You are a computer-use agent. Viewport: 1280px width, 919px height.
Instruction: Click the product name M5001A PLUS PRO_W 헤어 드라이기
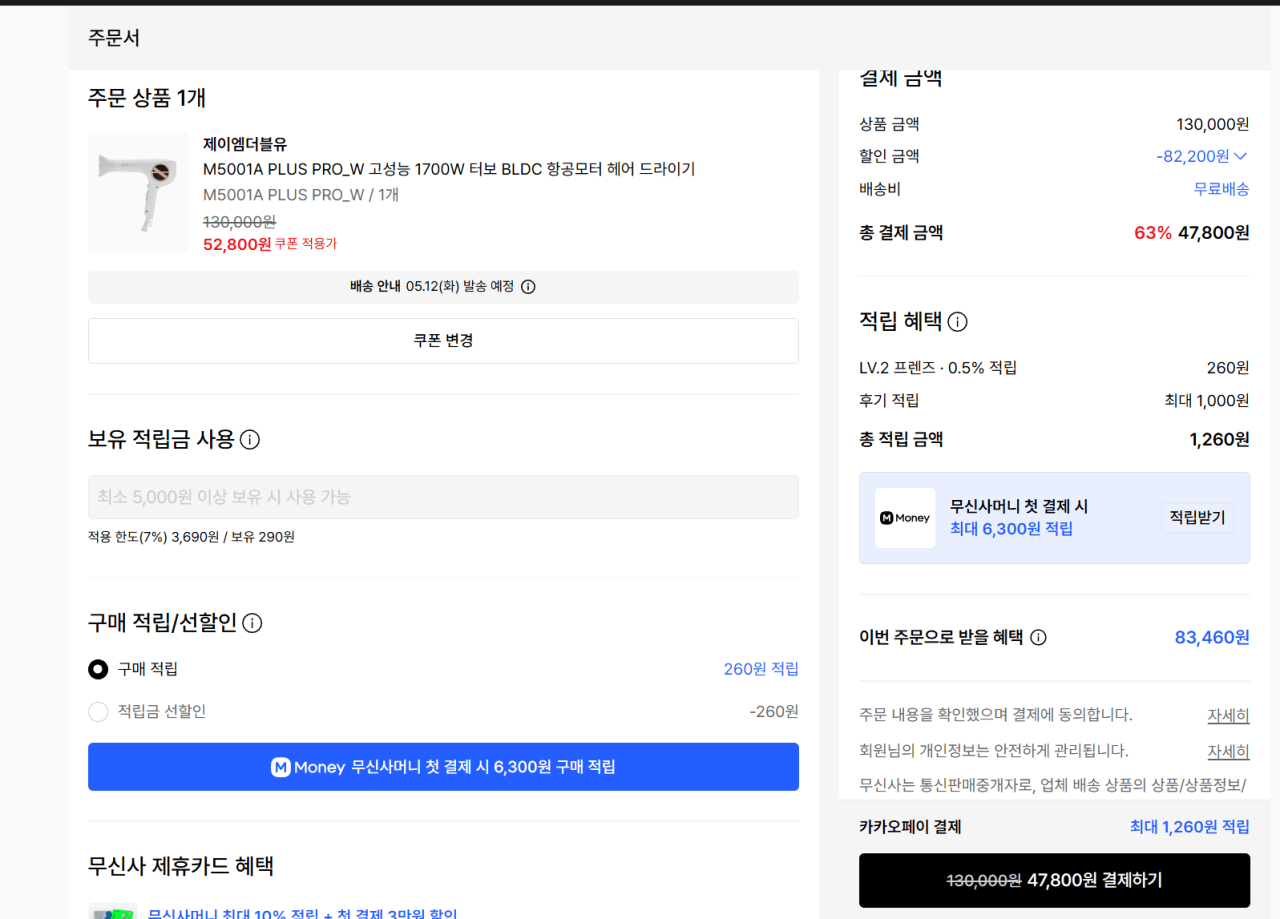click(449, 169)
